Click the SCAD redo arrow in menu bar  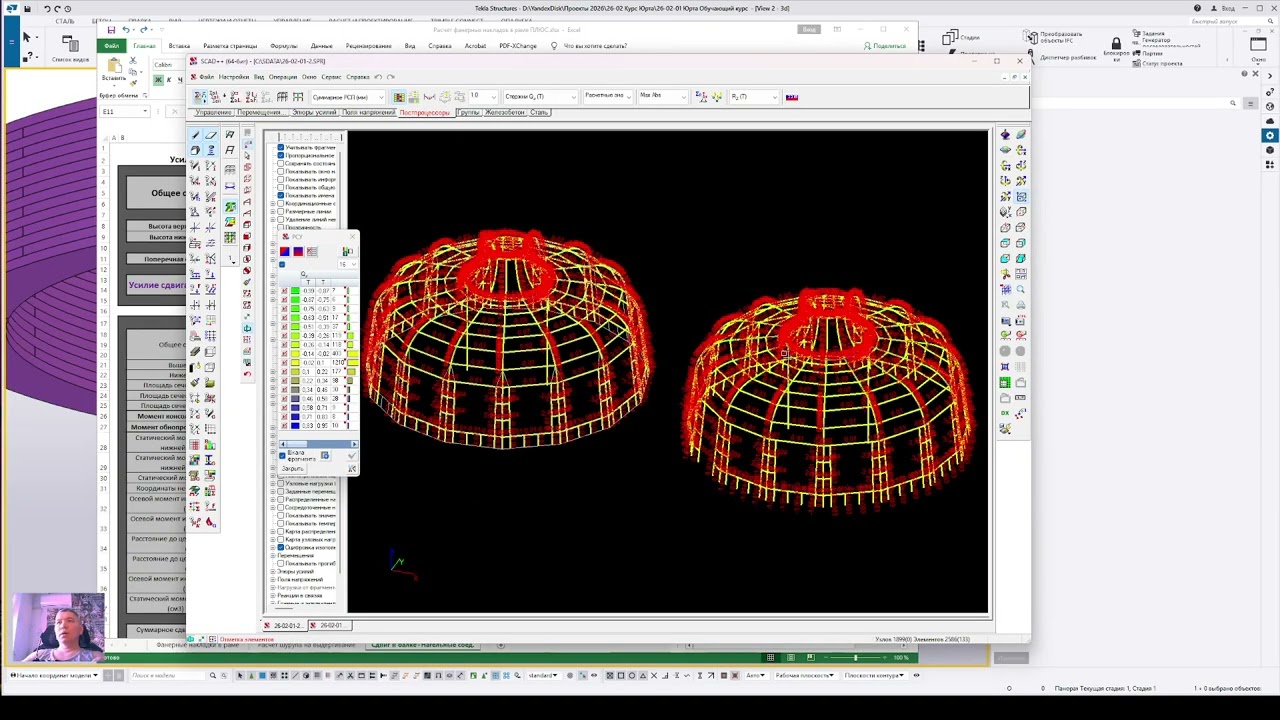coord(391,77)
